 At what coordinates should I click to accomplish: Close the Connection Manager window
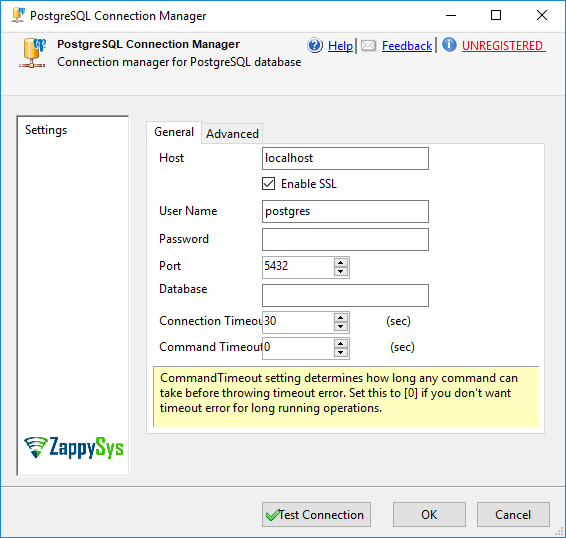tap(542, 16)
